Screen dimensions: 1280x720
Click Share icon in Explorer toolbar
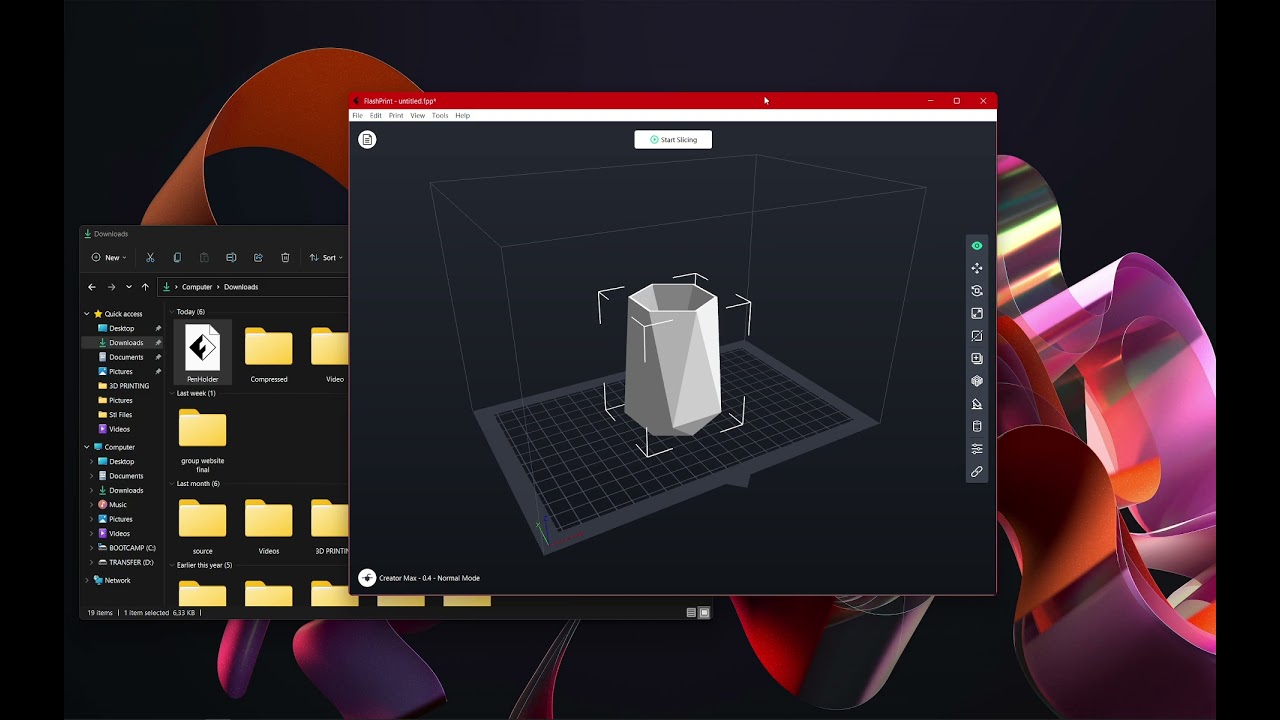(x=258, y=258)
